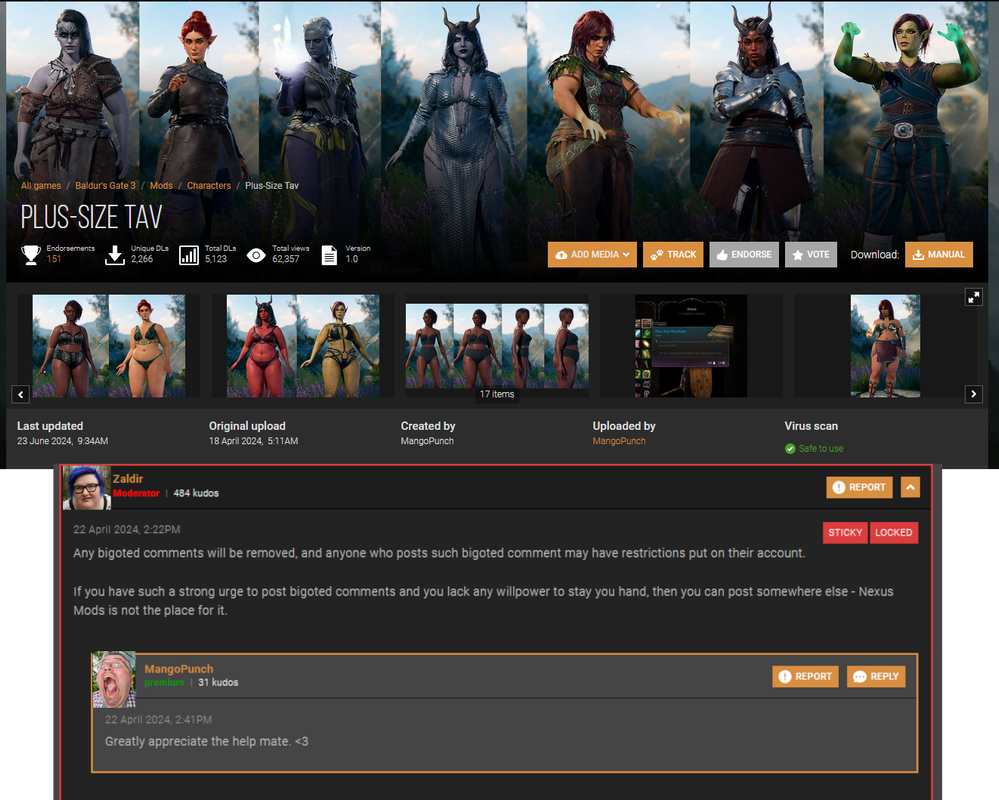Click the 5,123 total downloads value

216,259
